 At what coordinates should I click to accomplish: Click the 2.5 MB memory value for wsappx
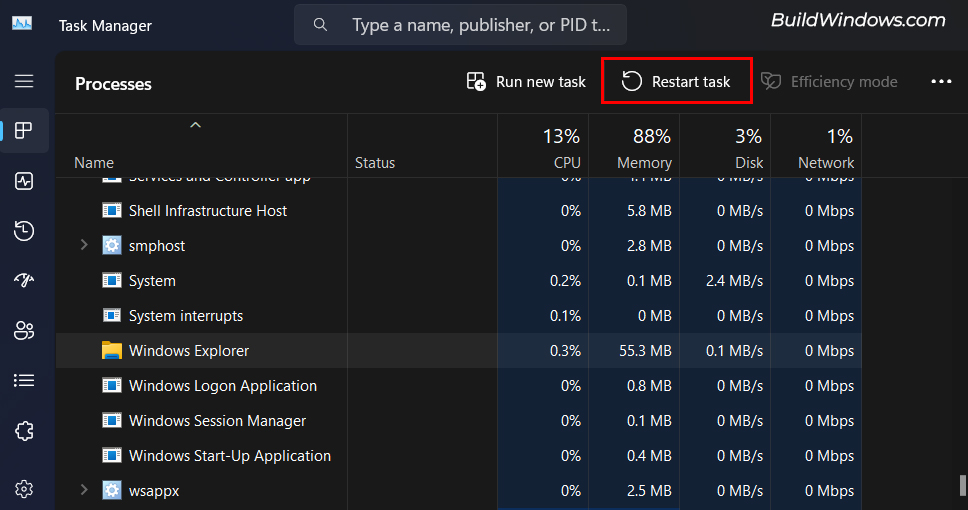(649, 491)
